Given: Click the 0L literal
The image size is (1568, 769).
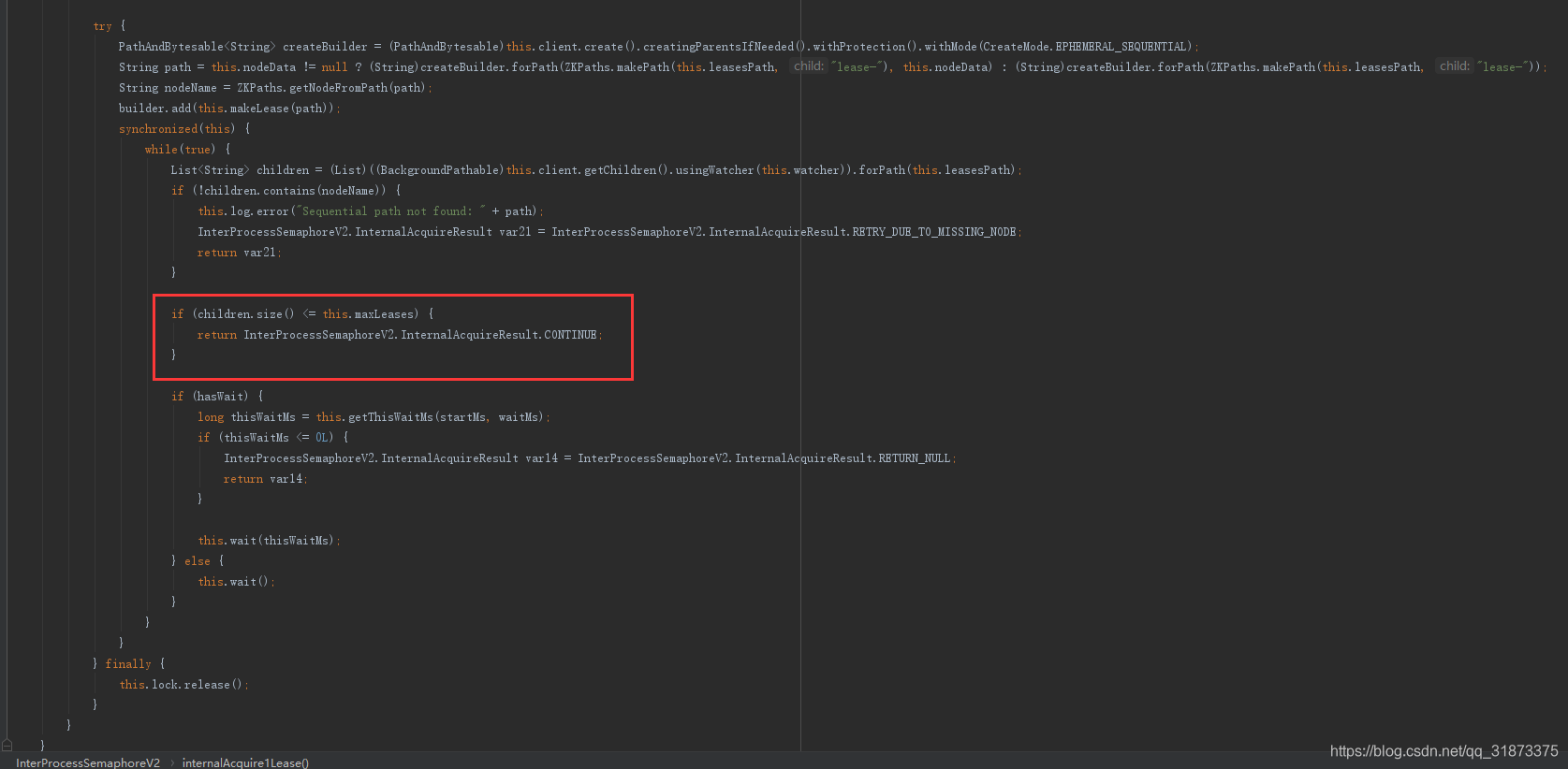Looking at the screenshot, I should pyautogui.click(x=321, y=438).
